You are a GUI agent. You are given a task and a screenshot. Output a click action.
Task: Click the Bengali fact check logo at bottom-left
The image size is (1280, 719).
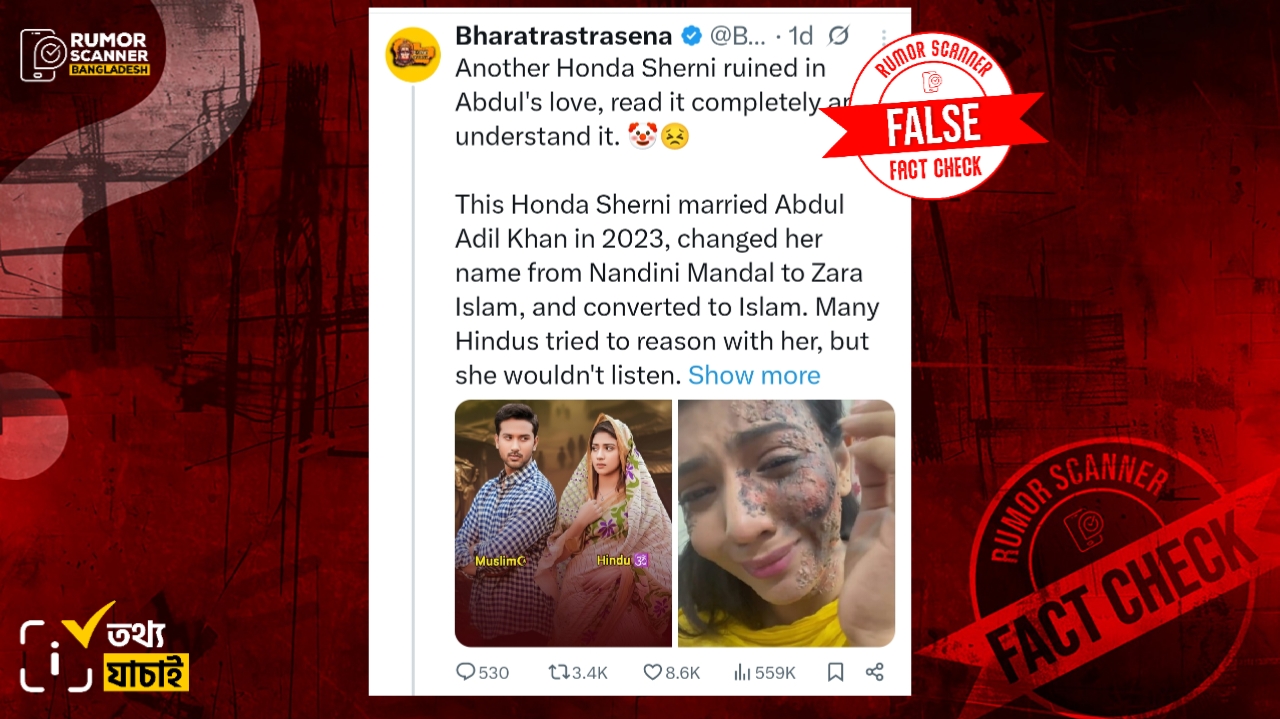[104, 648]
